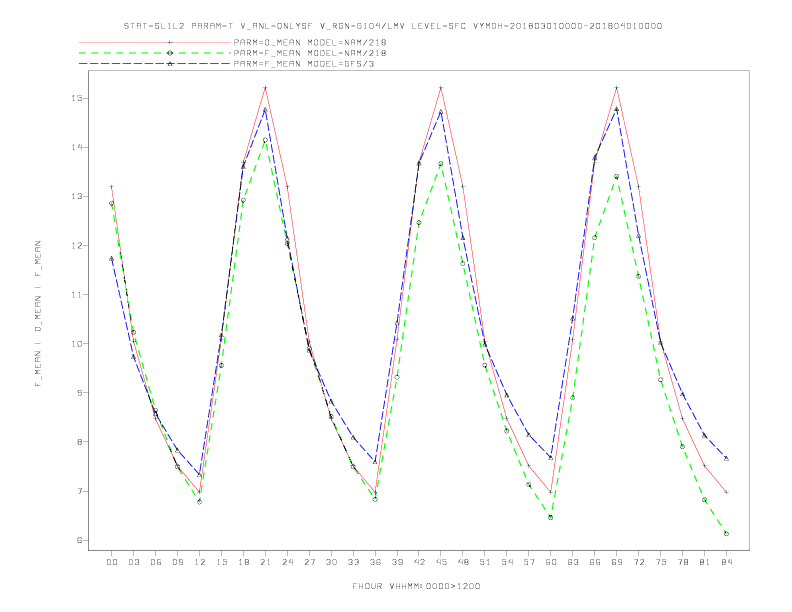Click x-axis tick label 45
This screenshot has width=792, height=612.
441,562
